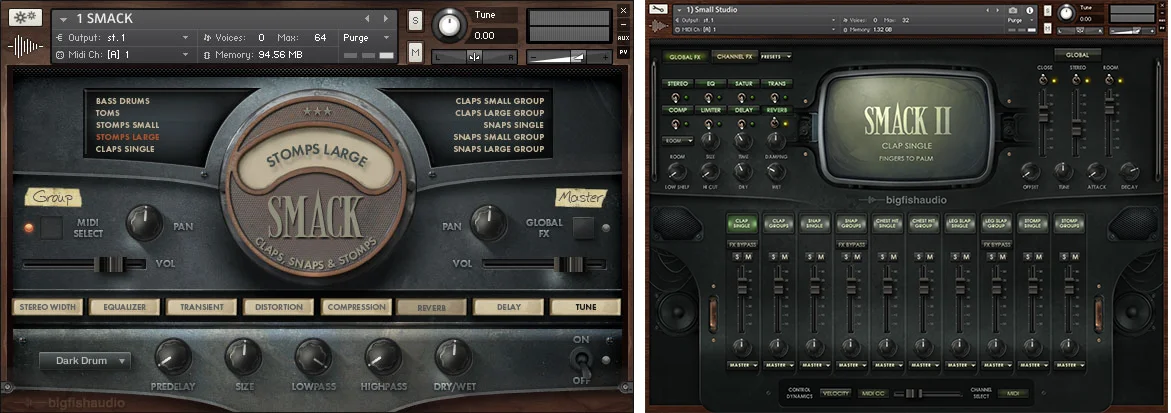Flip the toggle switch under STEREO effect
This screenshot has height=413, width=1171.
(676, 97)
